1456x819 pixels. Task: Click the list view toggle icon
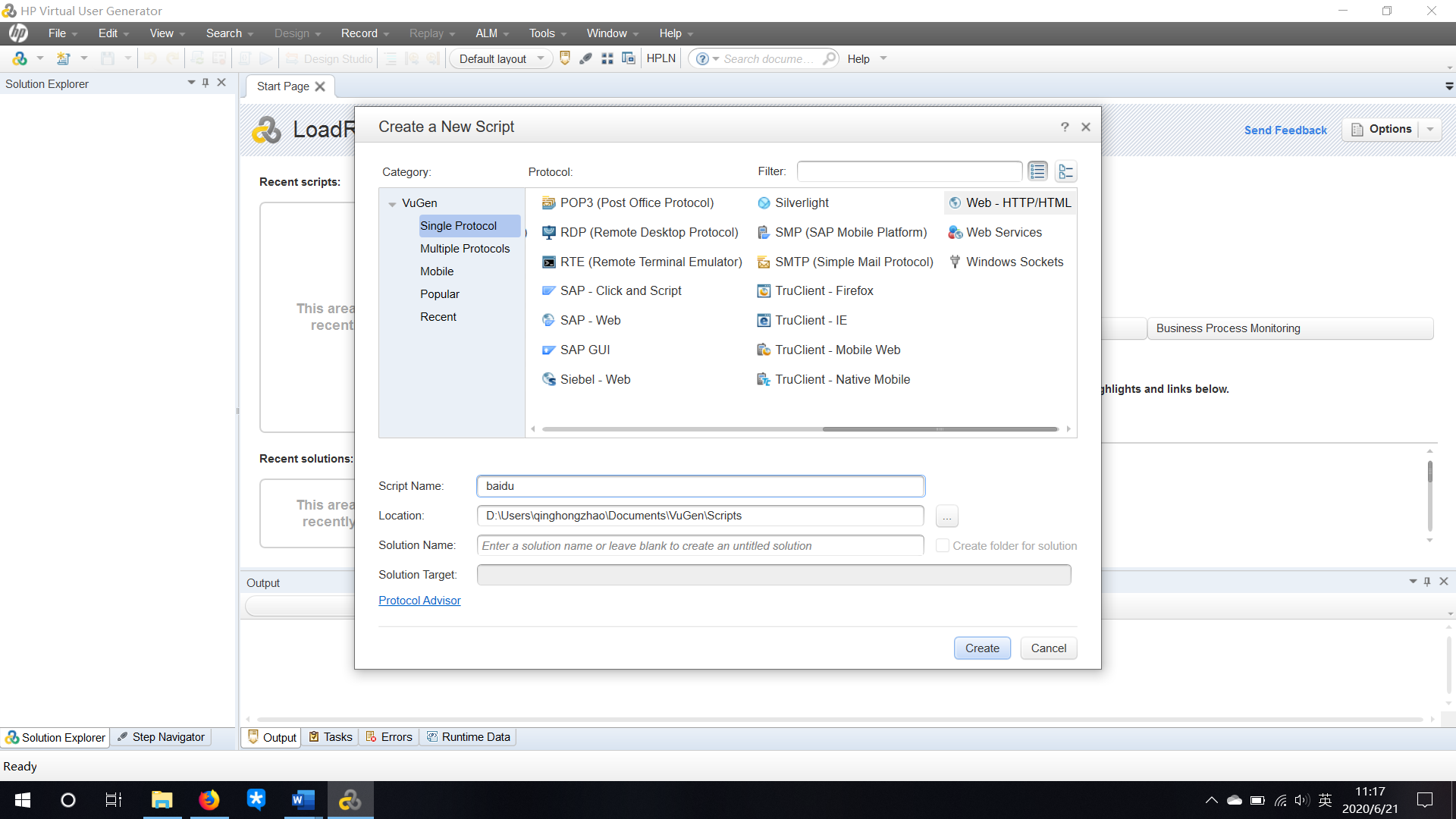pos(1038,171)
